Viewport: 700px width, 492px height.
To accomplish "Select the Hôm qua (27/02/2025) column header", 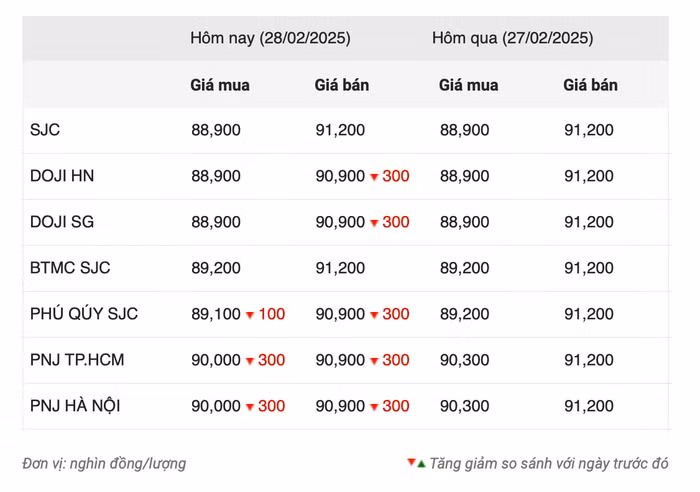I will [512, 38].
